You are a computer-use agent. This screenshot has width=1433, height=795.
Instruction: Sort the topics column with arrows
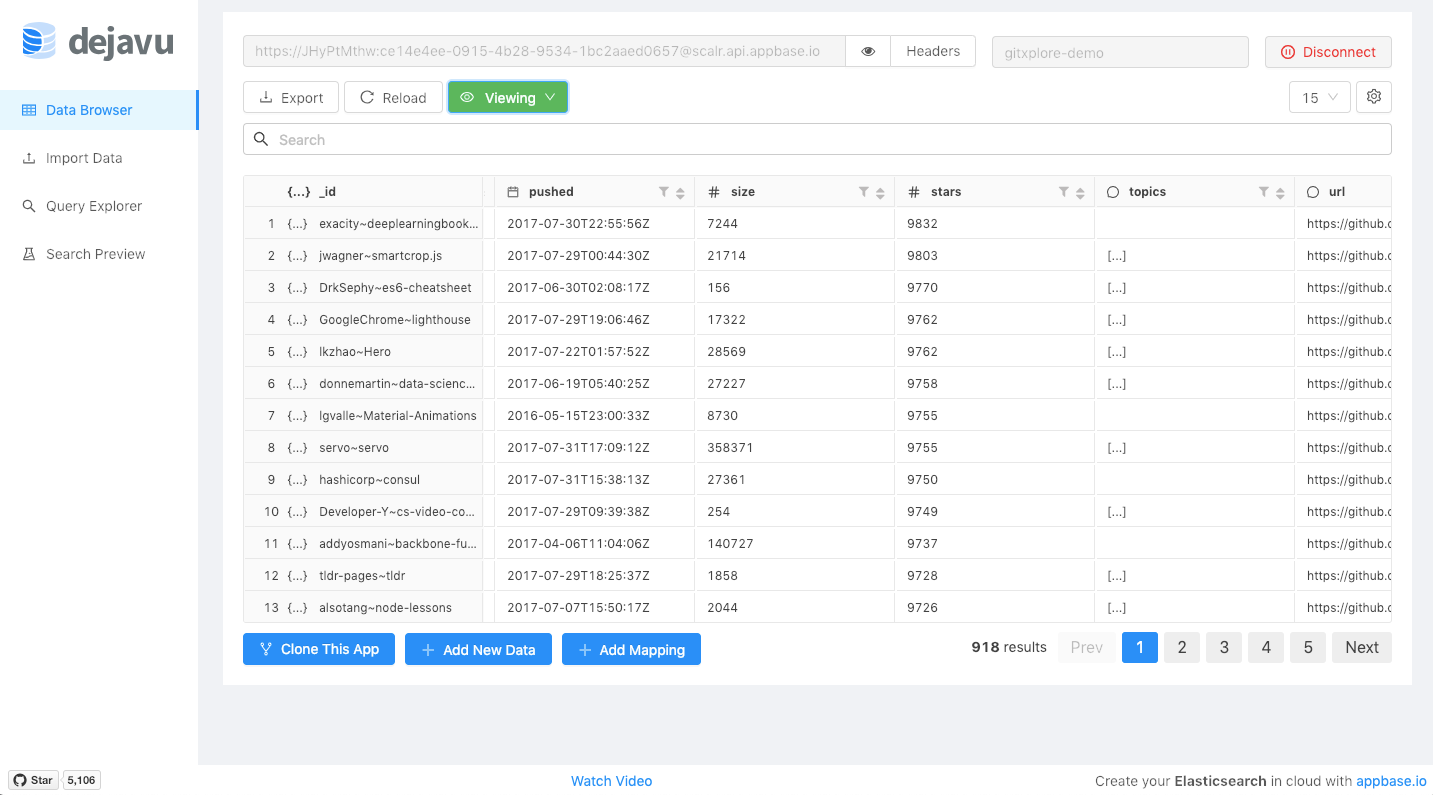pos(1280,193)
